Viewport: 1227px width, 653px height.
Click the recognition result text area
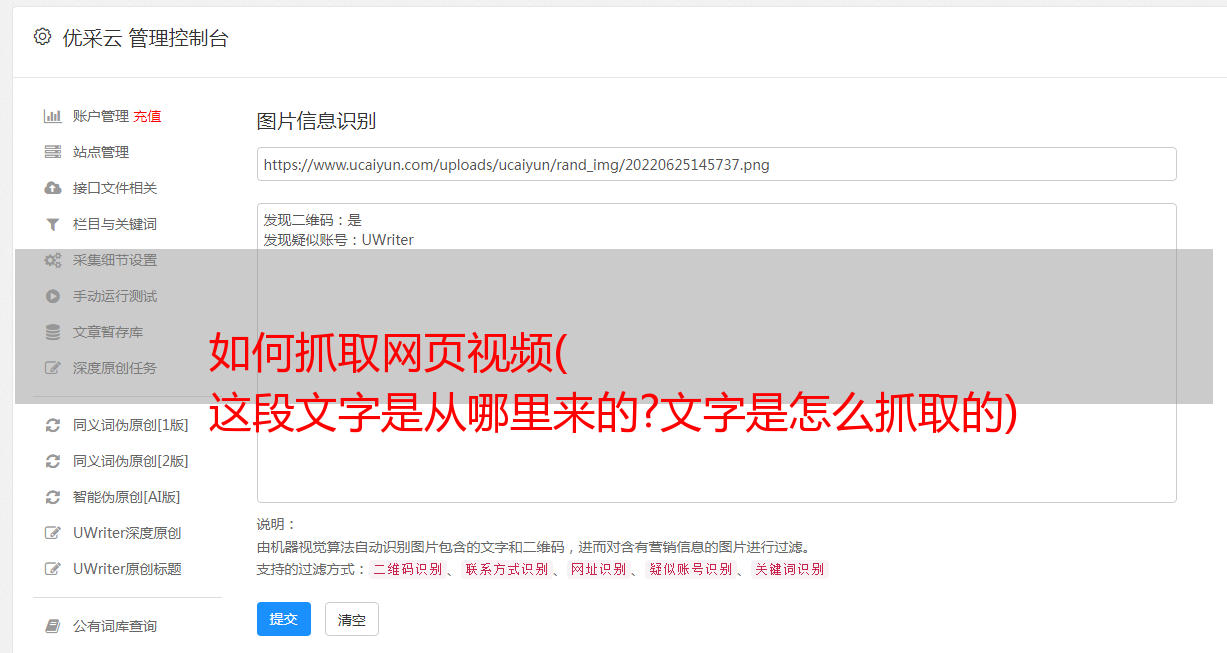(x=716, y=352)
